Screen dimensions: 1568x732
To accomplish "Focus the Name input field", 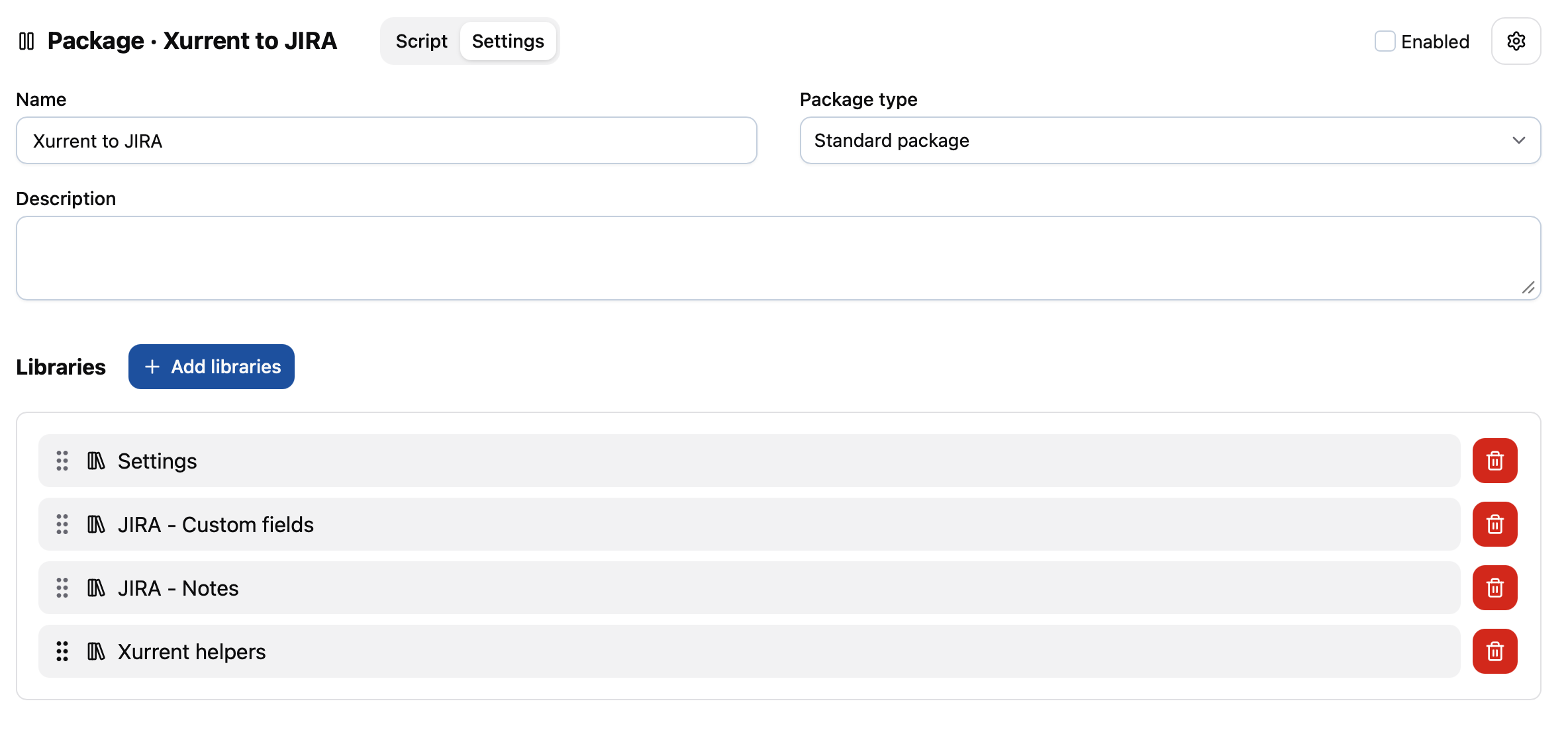I will 387,140.
